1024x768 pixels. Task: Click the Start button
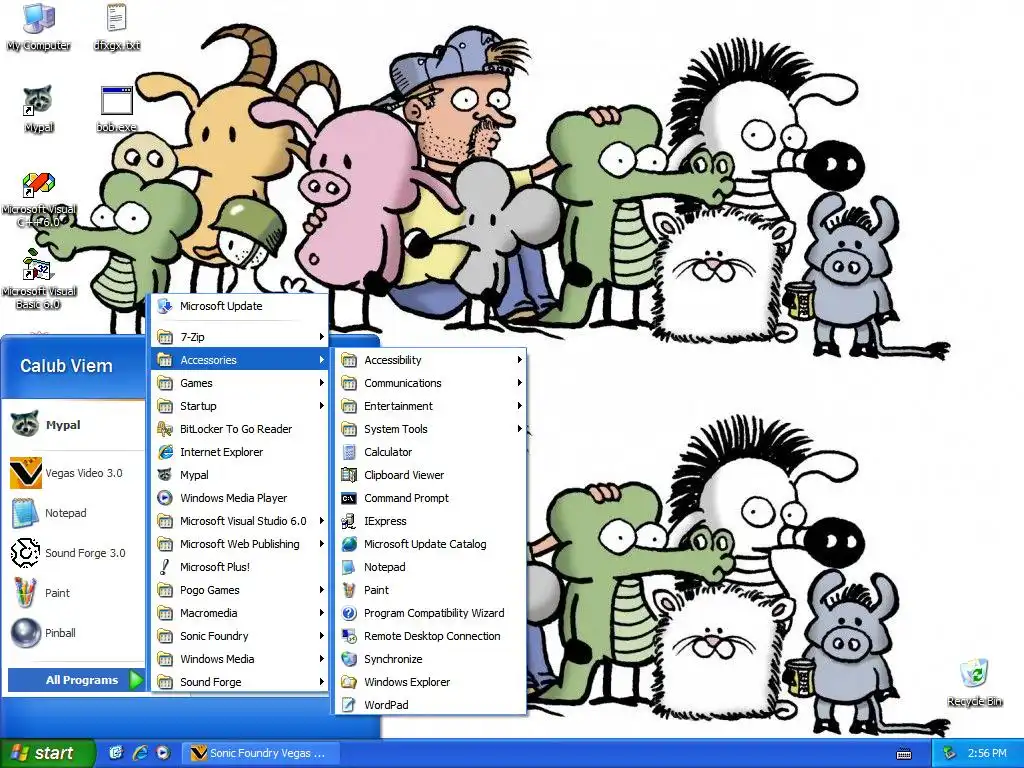(x=47, y=753)
